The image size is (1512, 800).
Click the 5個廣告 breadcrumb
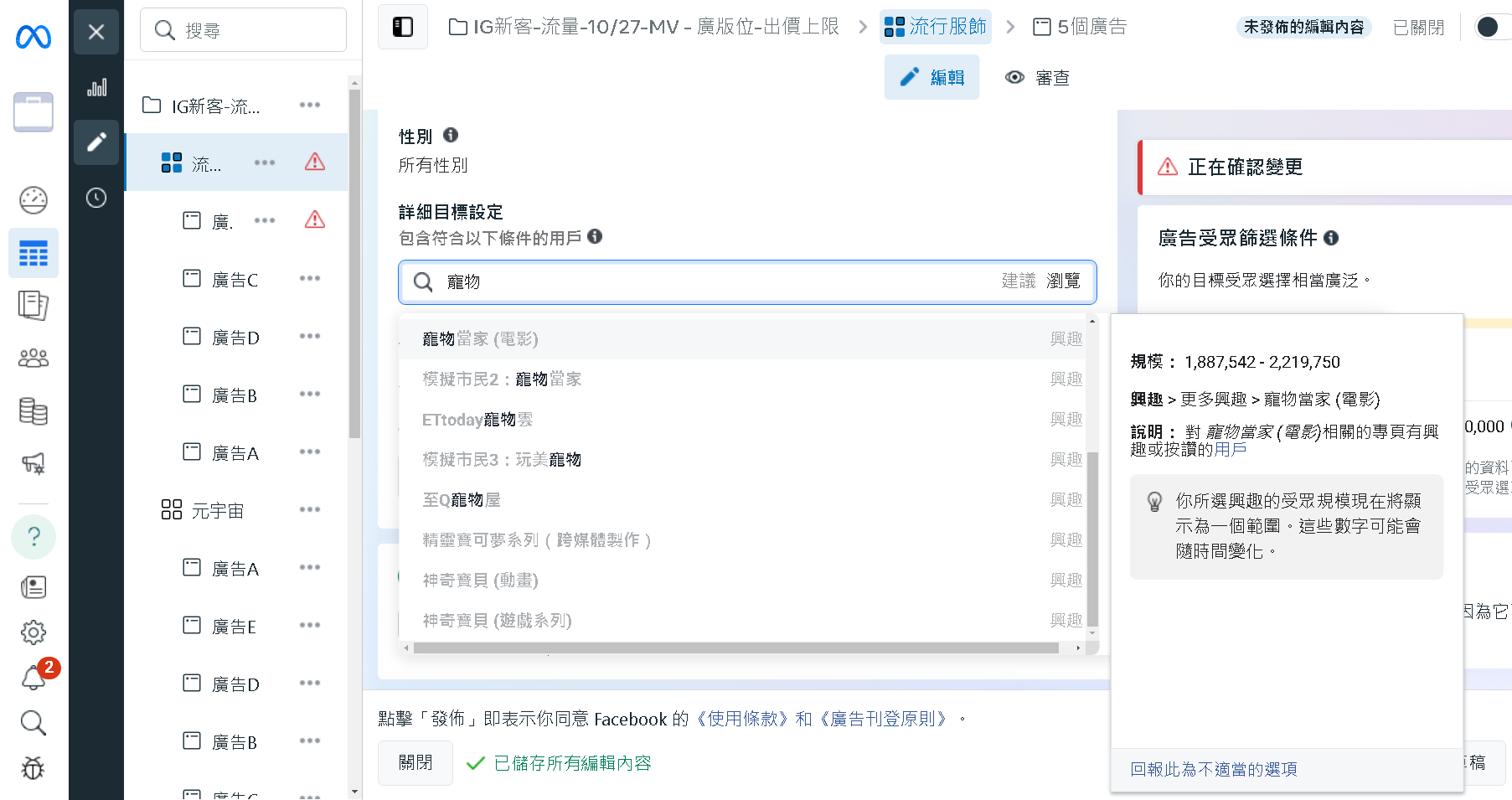[x=1080, y=27]
